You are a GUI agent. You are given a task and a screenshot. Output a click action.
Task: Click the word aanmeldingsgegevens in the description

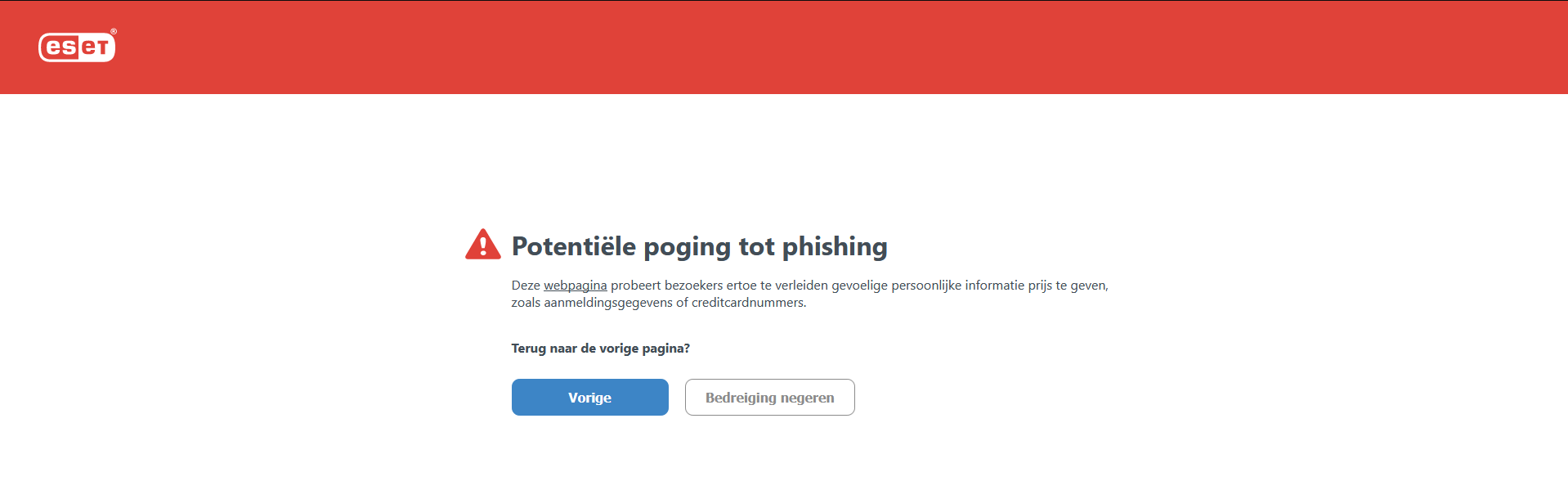click(x=608, y=303)
